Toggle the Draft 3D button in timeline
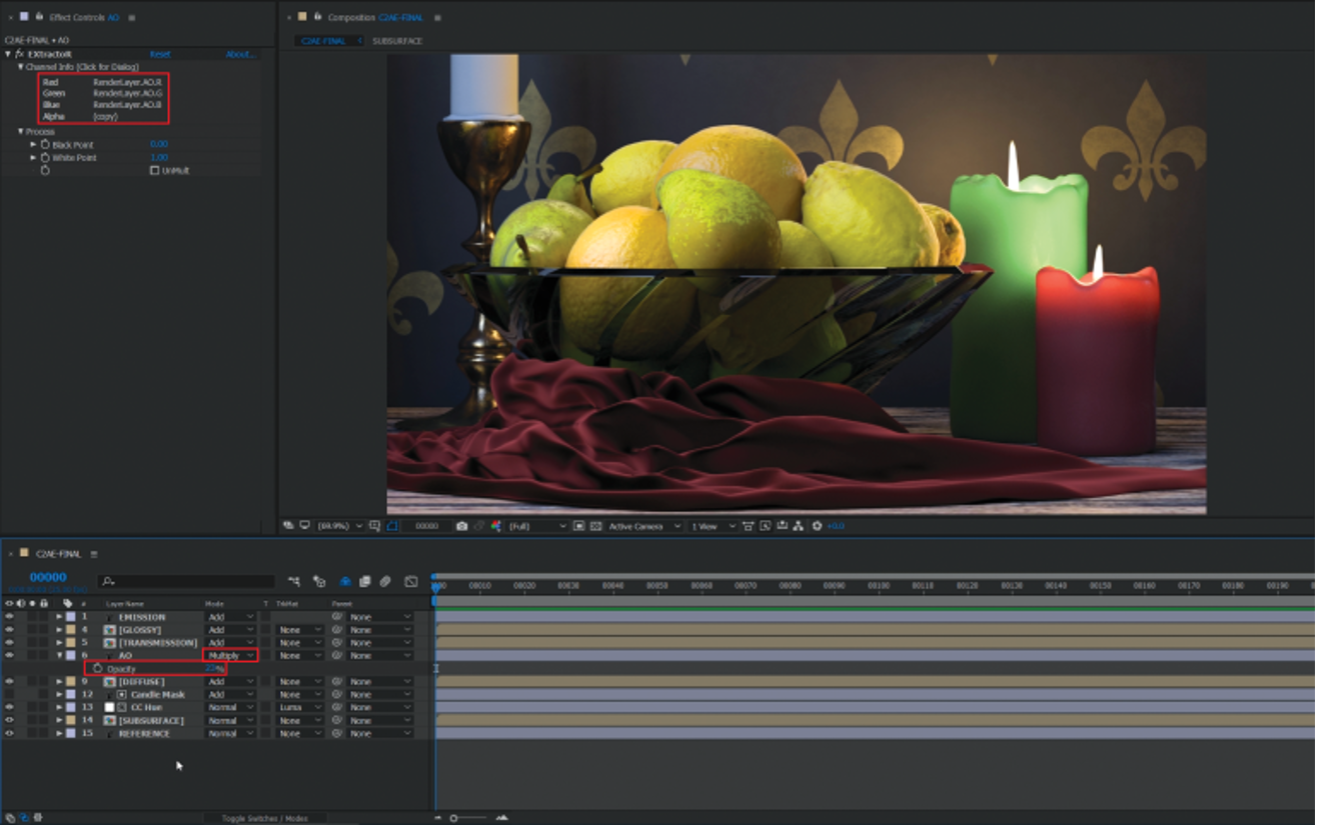The image size is (1320, 825). tap(319, 581)
